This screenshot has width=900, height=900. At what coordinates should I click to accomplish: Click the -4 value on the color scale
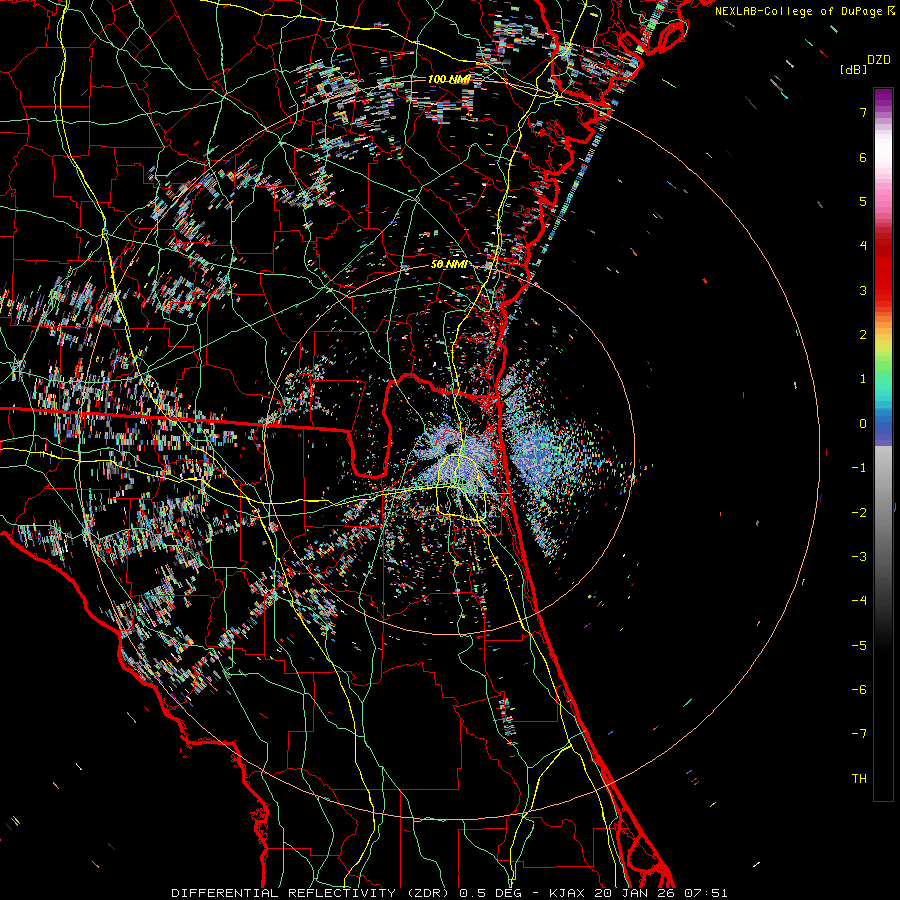[859, 601]
